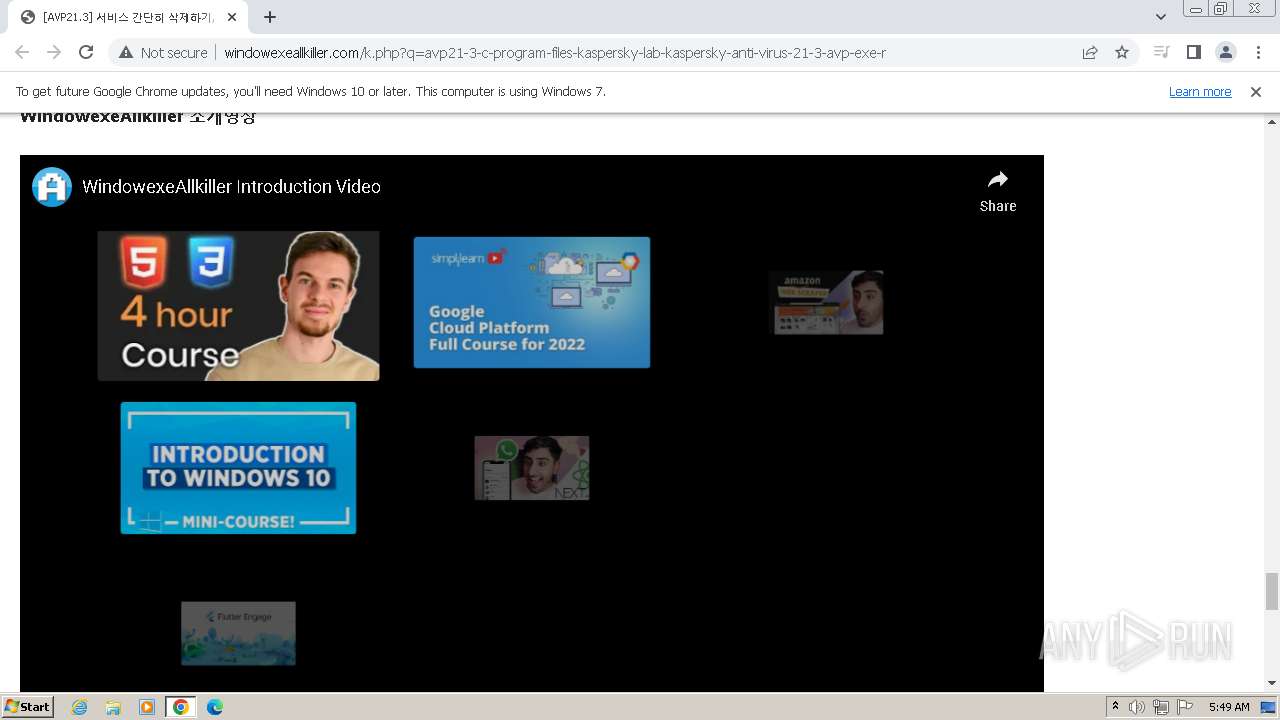Focus the windowexeallkiller.com address bar
This screenshot has width=1280, height=720.
555,53
